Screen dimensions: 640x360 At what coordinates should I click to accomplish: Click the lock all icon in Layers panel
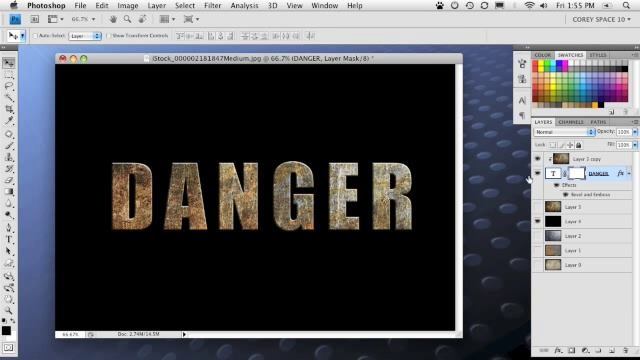(x=578, y=145)
